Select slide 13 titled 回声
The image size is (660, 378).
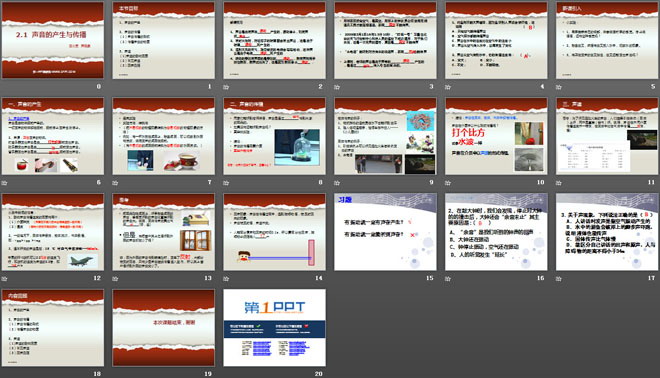click(164, 232)
